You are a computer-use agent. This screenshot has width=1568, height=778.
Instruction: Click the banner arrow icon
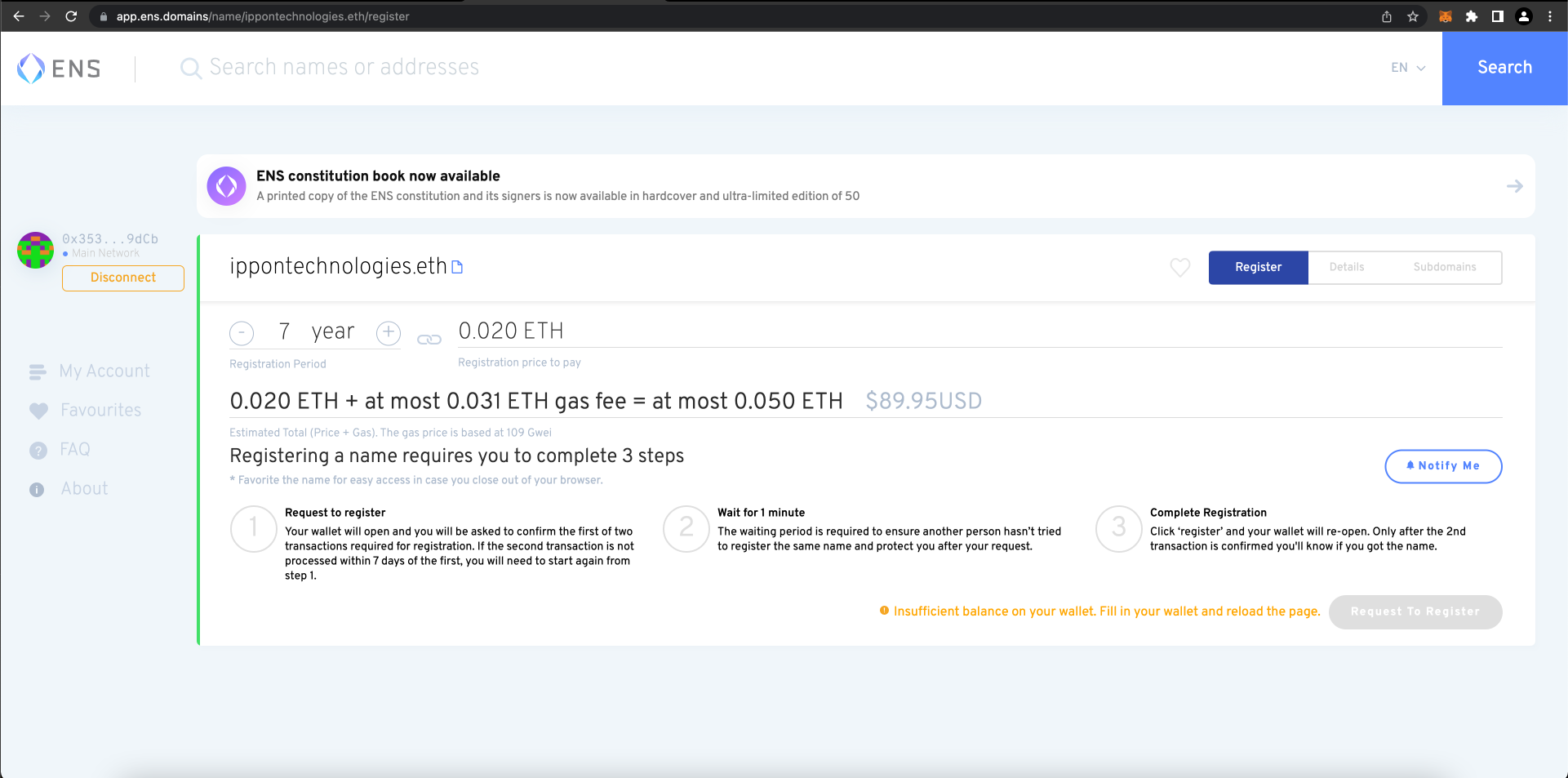point(1514,186)
